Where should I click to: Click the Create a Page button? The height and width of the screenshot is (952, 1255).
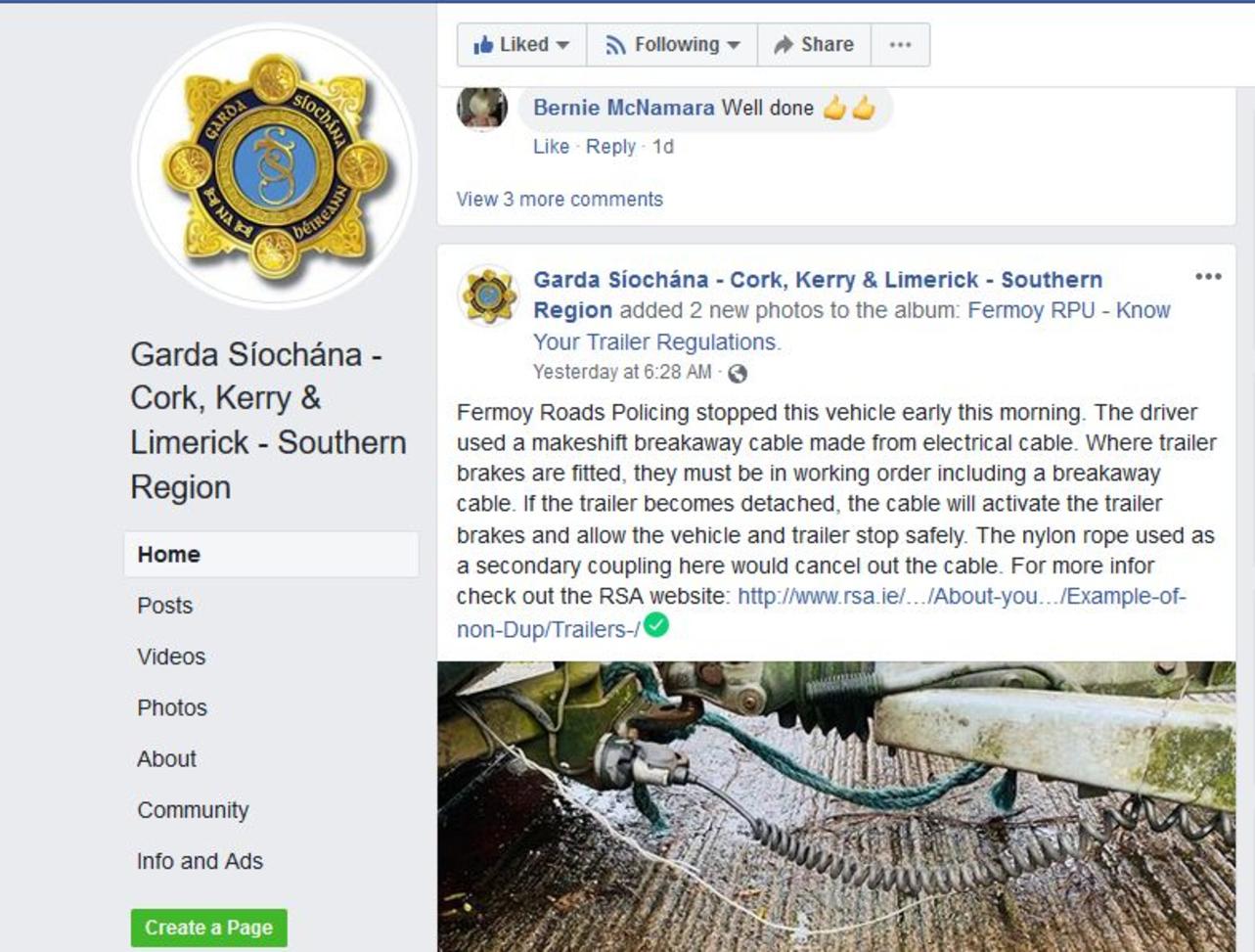[209, 928]
